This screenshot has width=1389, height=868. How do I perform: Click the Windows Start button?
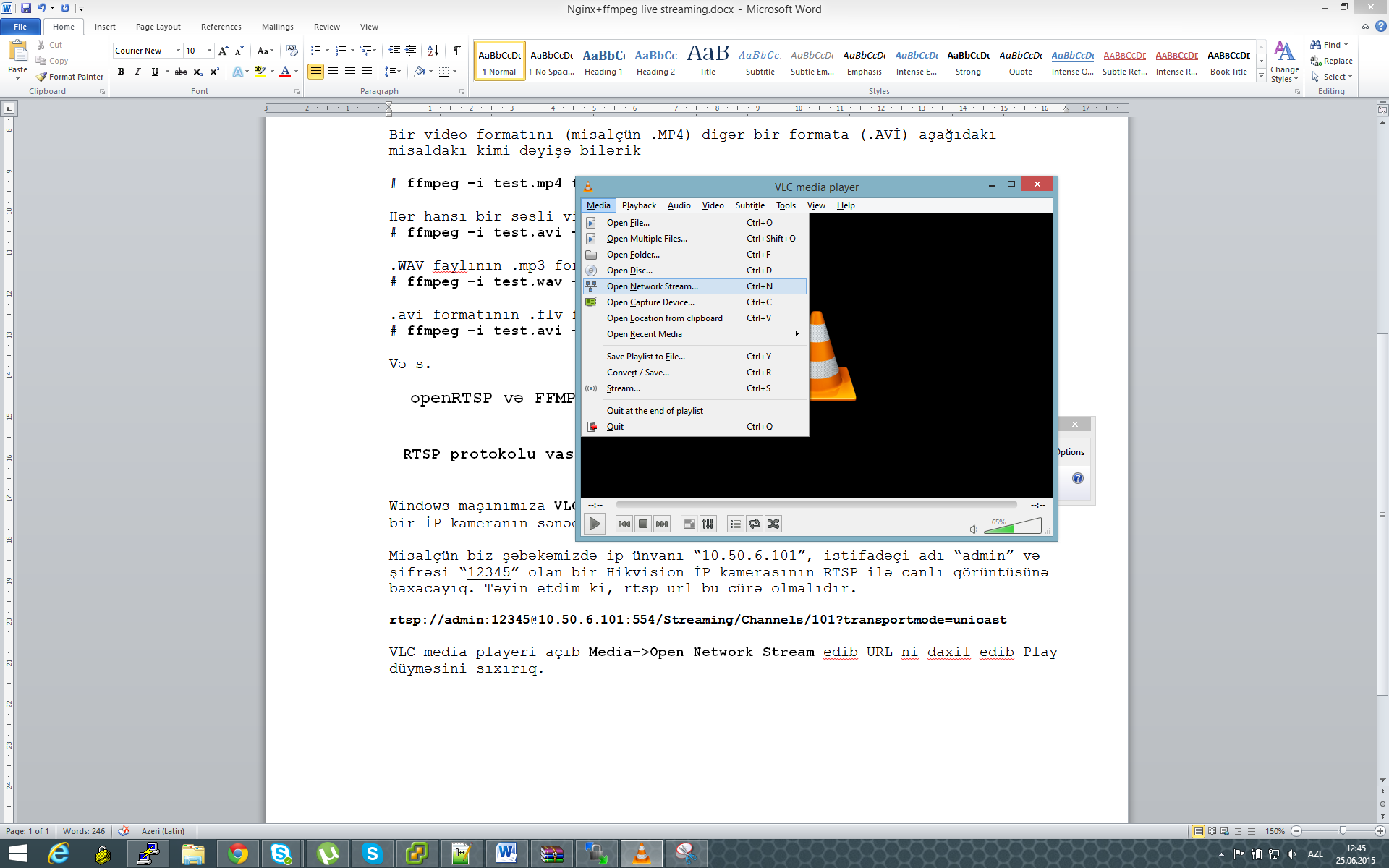tap(17, 854)
